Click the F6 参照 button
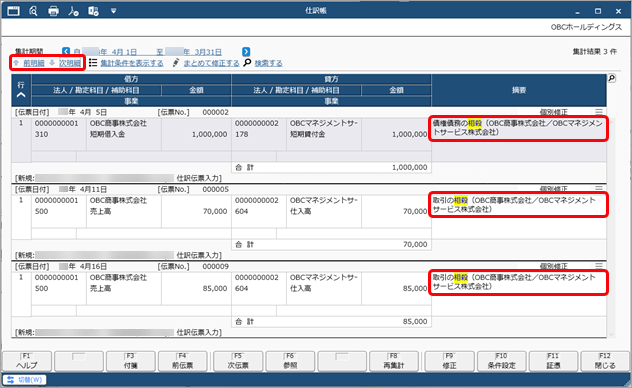This screenshot has width=632, height=388. point(290,361)
